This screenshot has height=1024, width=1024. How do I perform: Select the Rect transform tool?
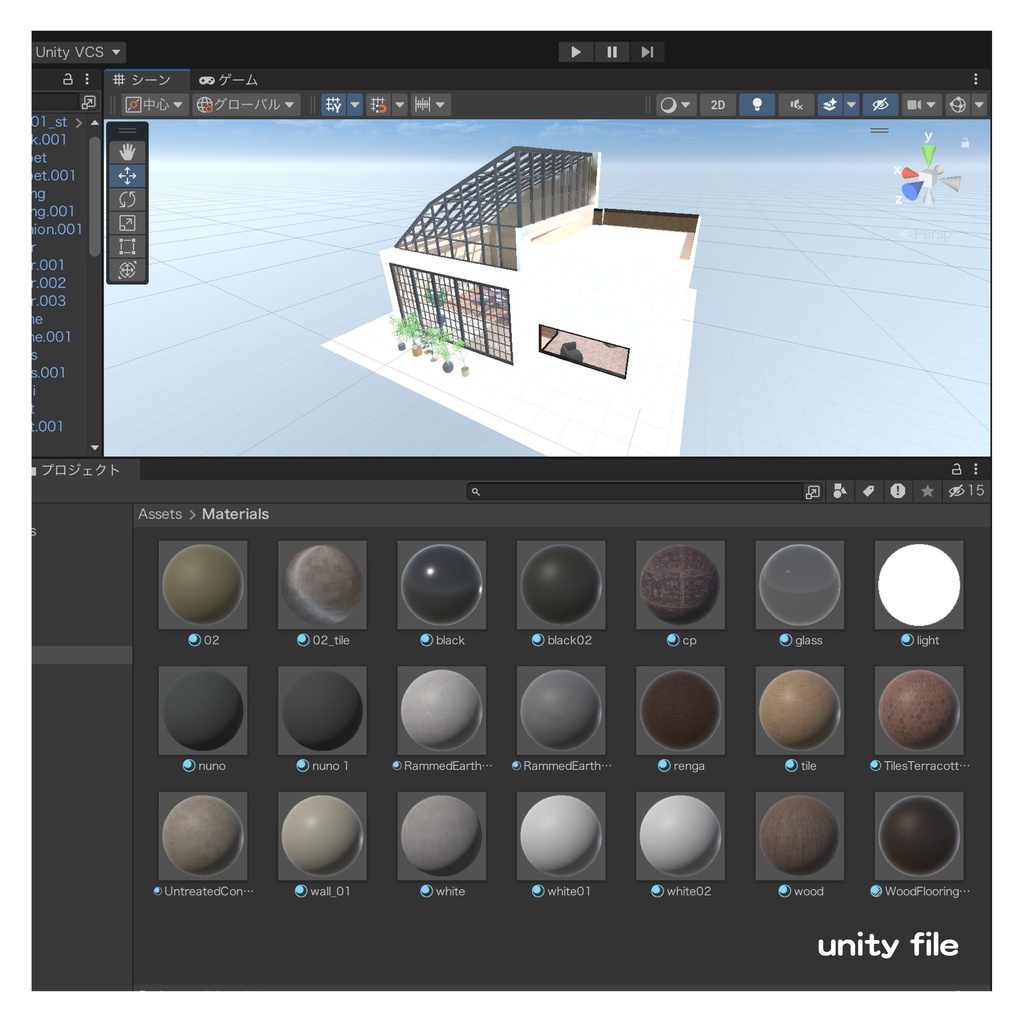pos(127,246)
